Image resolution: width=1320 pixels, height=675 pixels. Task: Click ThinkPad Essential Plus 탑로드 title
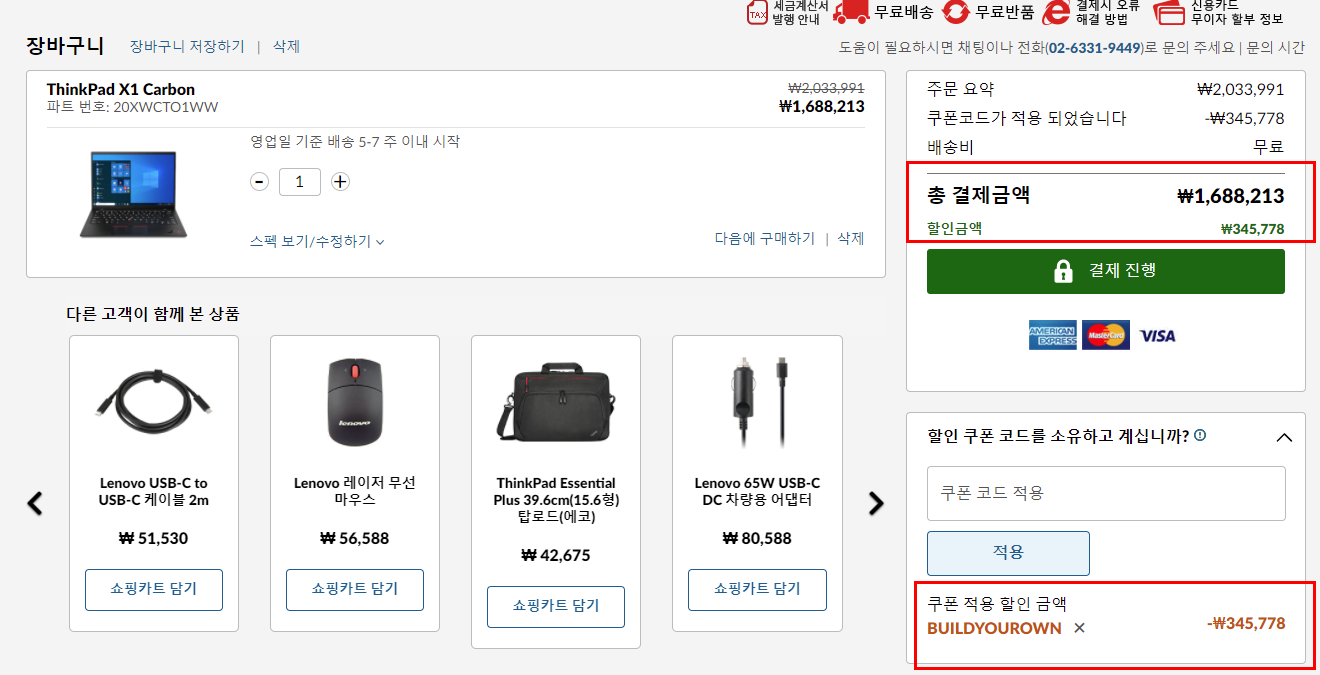[x=556, y=500]
